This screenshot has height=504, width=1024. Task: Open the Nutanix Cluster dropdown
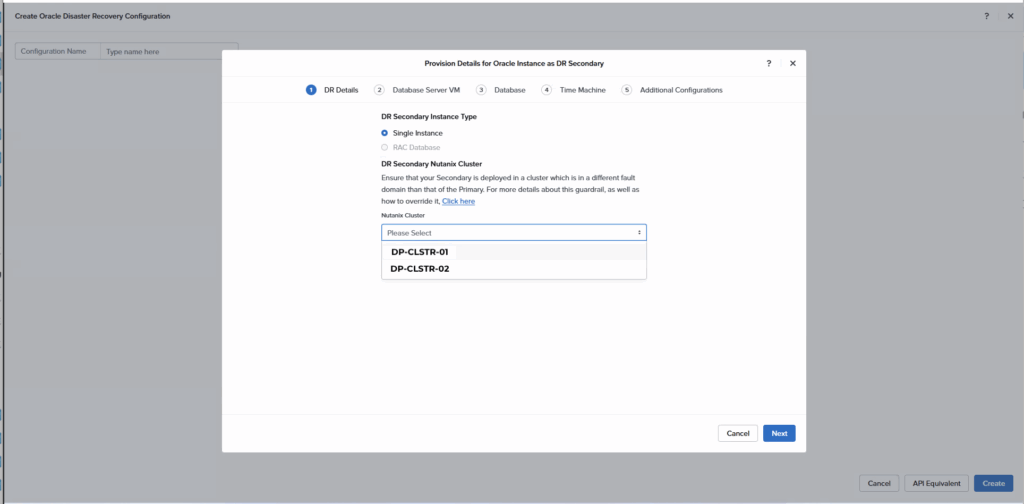click(514, 232)
